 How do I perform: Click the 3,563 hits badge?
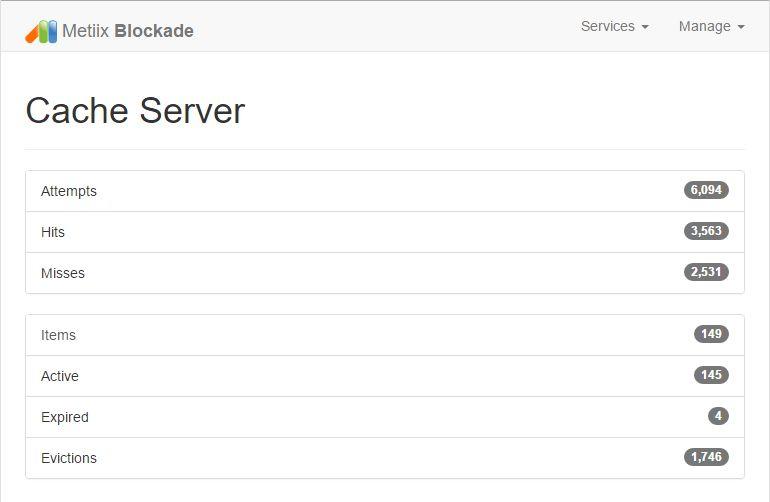[x=706, y=231]
